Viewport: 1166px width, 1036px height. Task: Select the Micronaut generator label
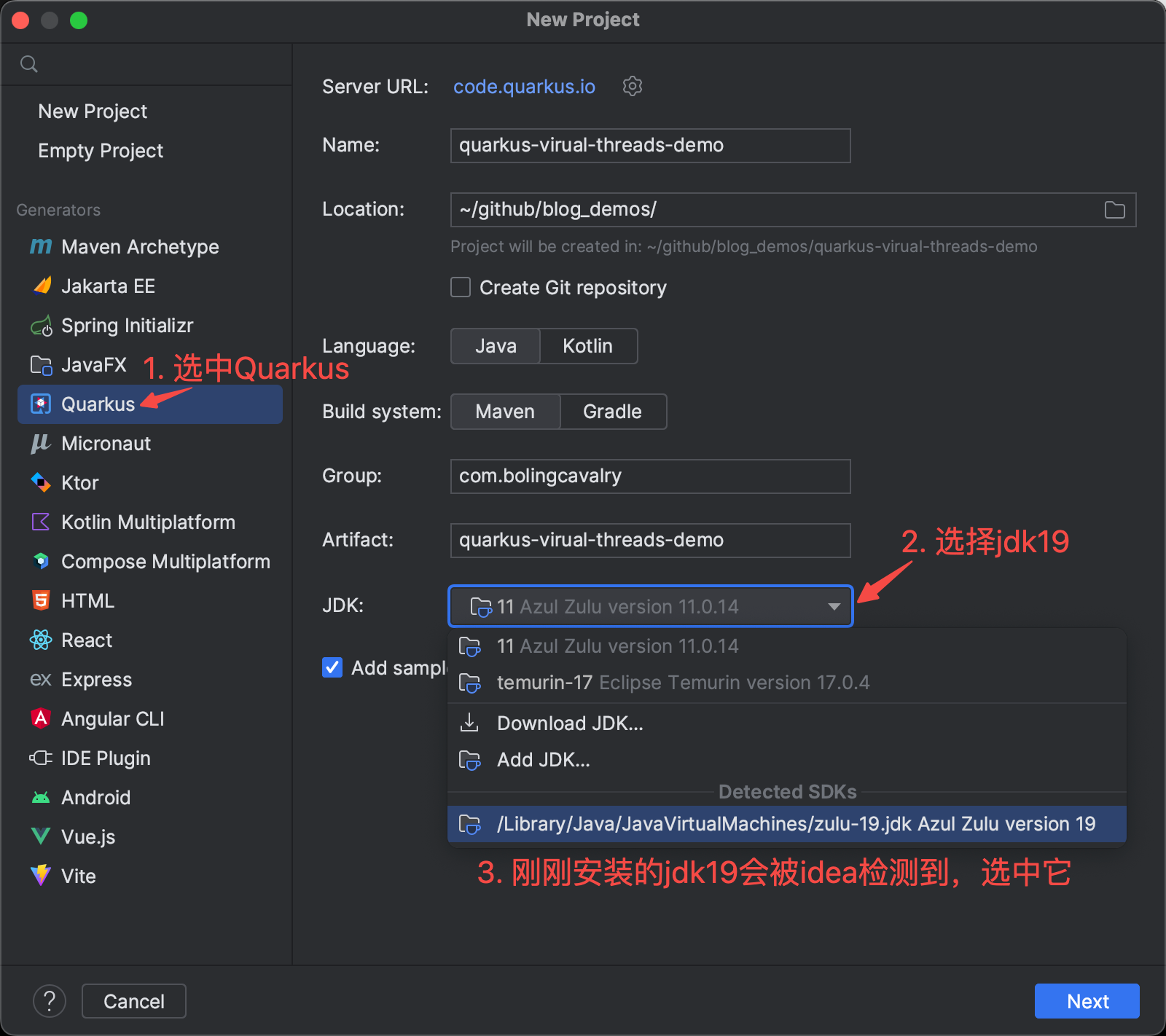click(106, 443)
